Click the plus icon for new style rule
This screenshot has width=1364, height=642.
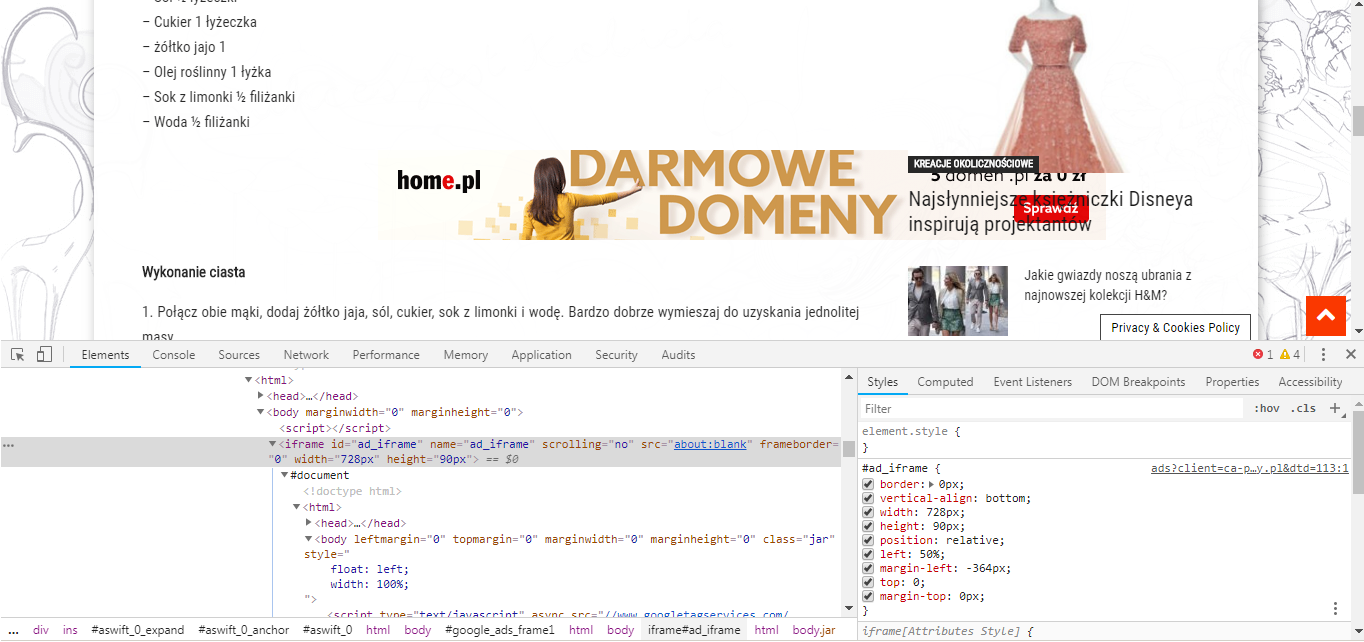1334,408
